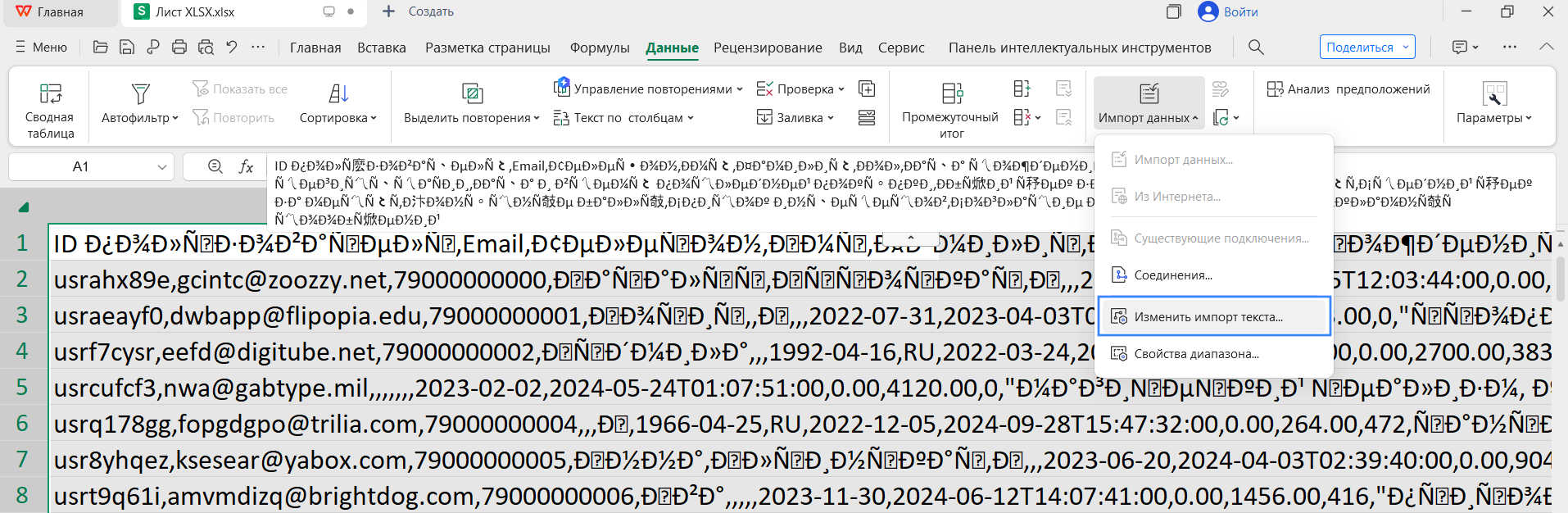Click the Войти sign-in button
The image size is (1568, 513).
pos(1228,11)
